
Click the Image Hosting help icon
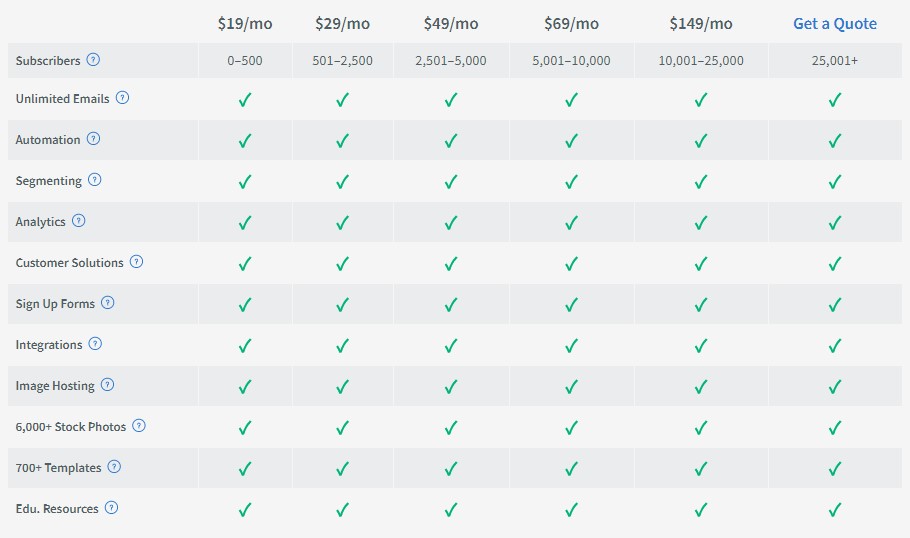pyautogui.click(x=107, y=385)
